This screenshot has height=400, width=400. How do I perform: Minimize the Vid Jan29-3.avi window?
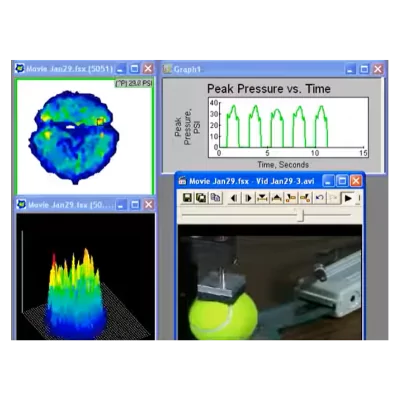coord(328,181)
